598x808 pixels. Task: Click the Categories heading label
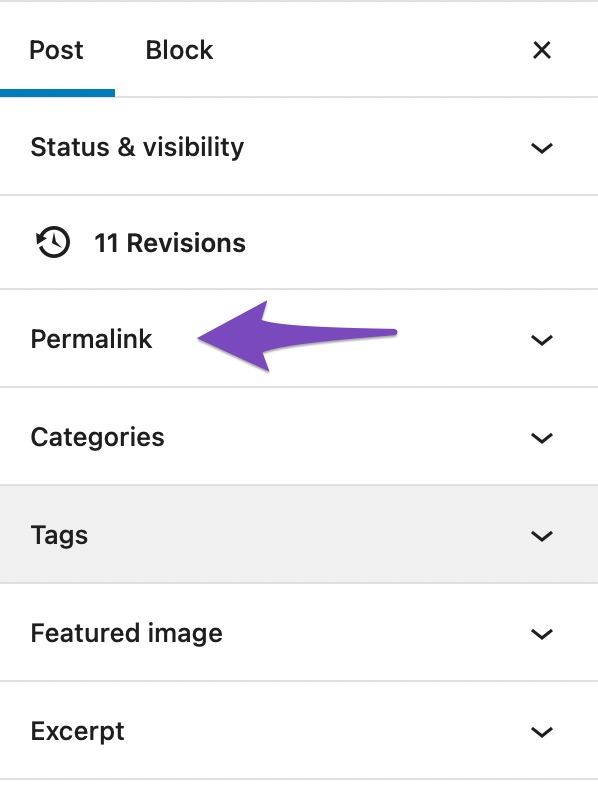point(97,437)
